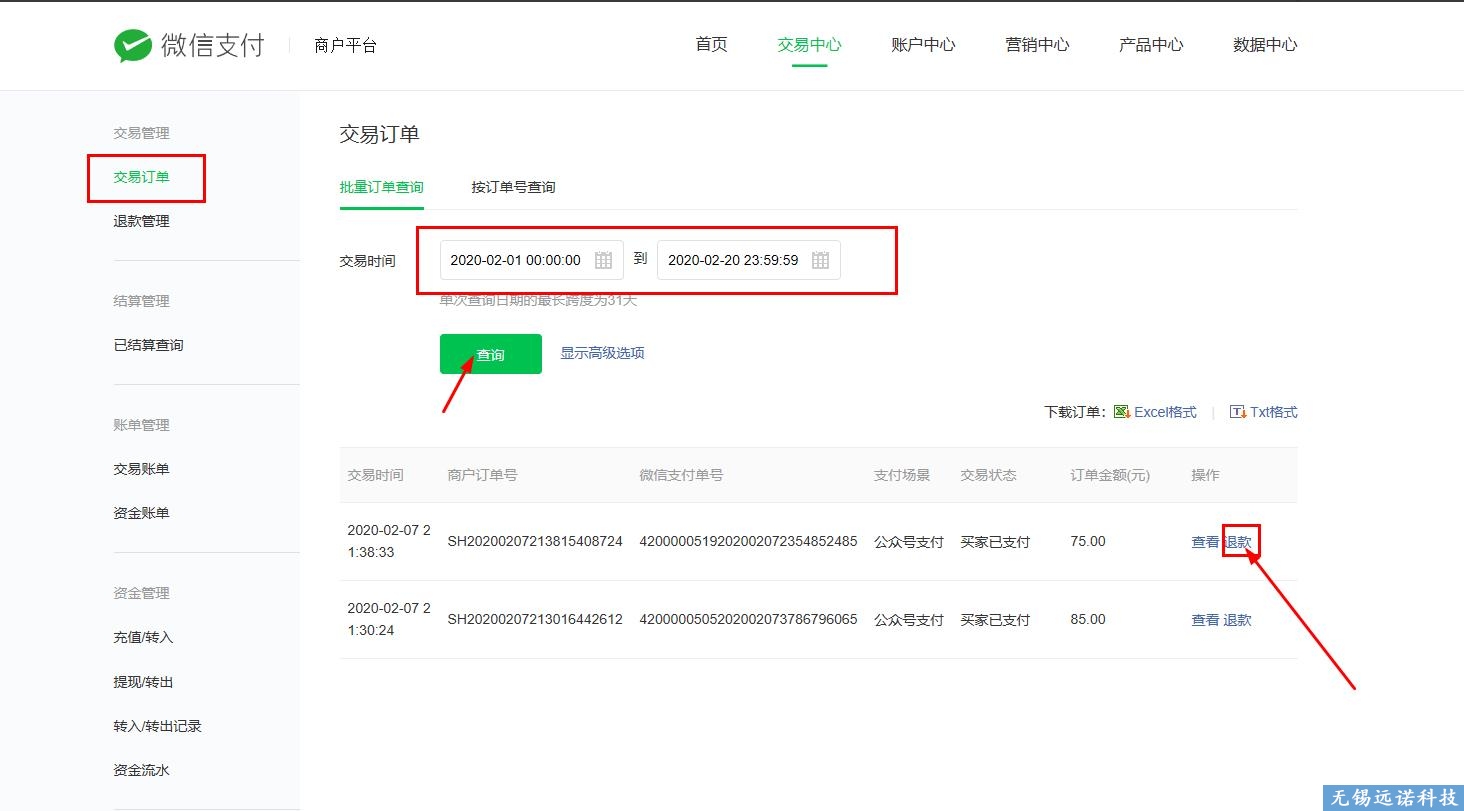Open 交易账单 in the sidebar
Screen dimensions: 1464x811
(142, 469)
